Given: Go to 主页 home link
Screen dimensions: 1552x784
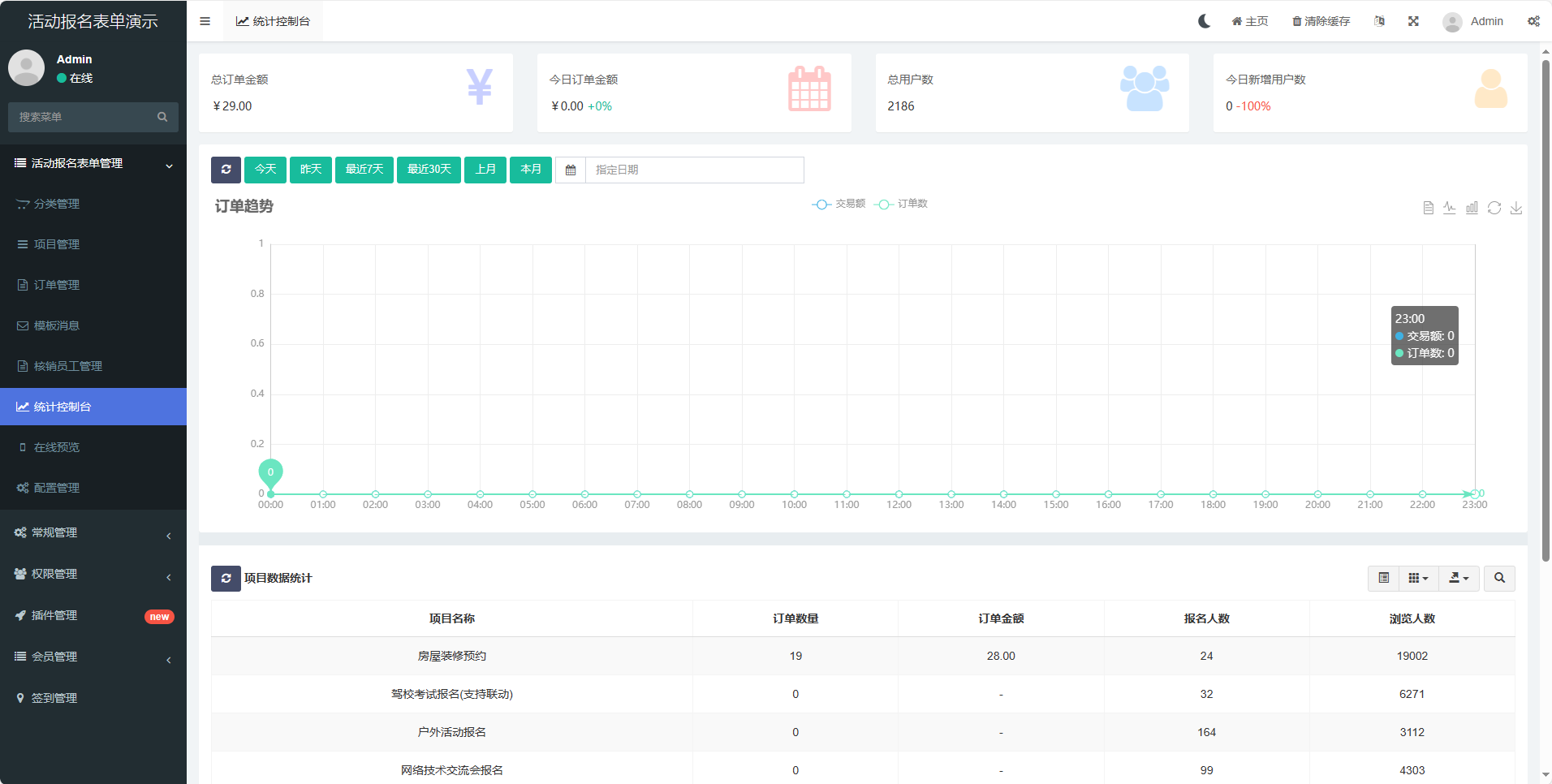Looking at the screenshot, I should 1250,21.
